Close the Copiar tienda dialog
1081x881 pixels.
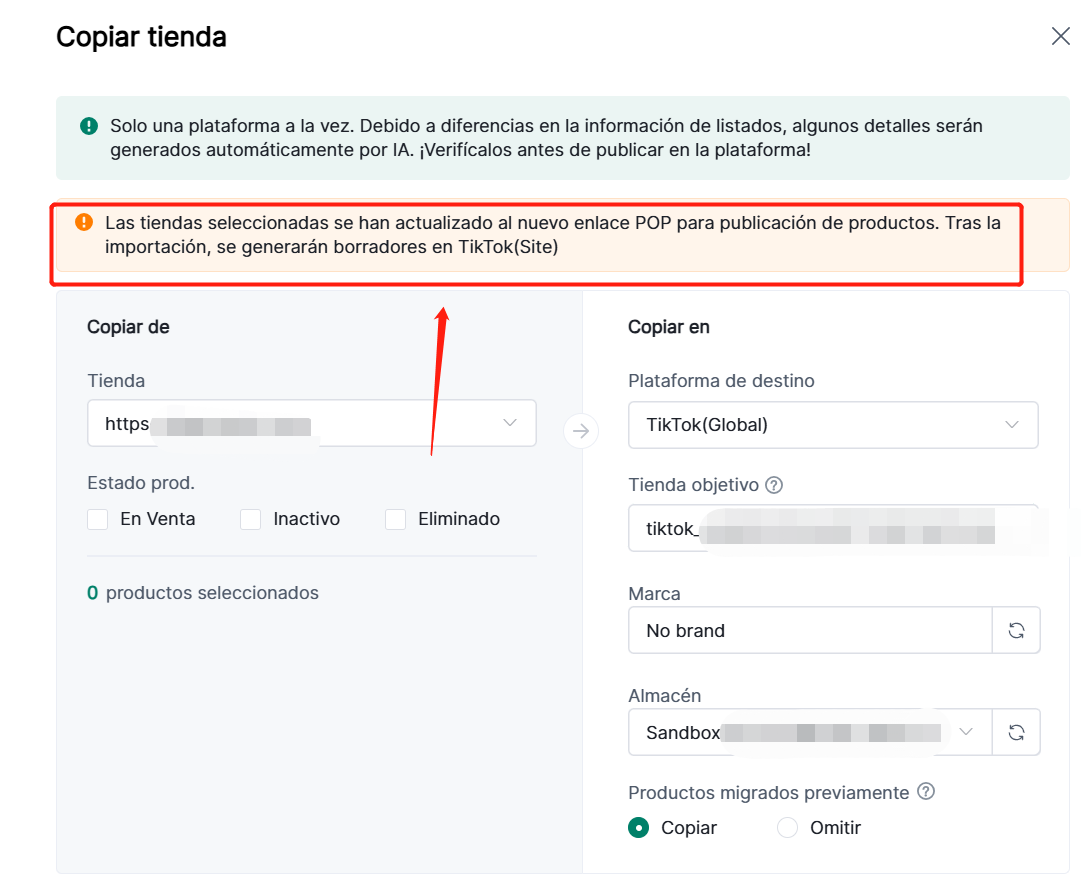point(1060,37)
